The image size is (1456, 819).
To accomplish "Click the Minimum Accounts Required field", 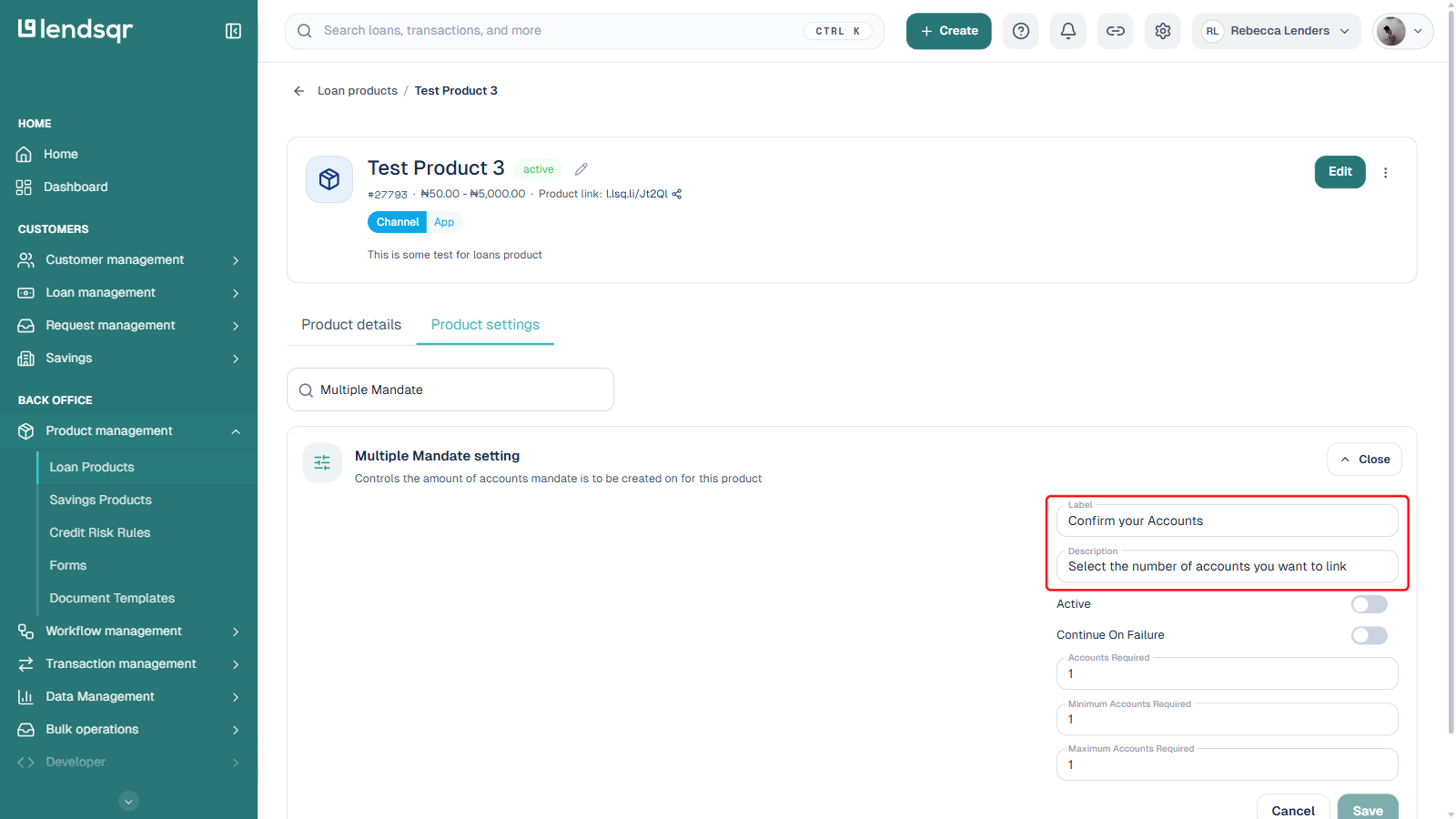I will pos(1227,719).
